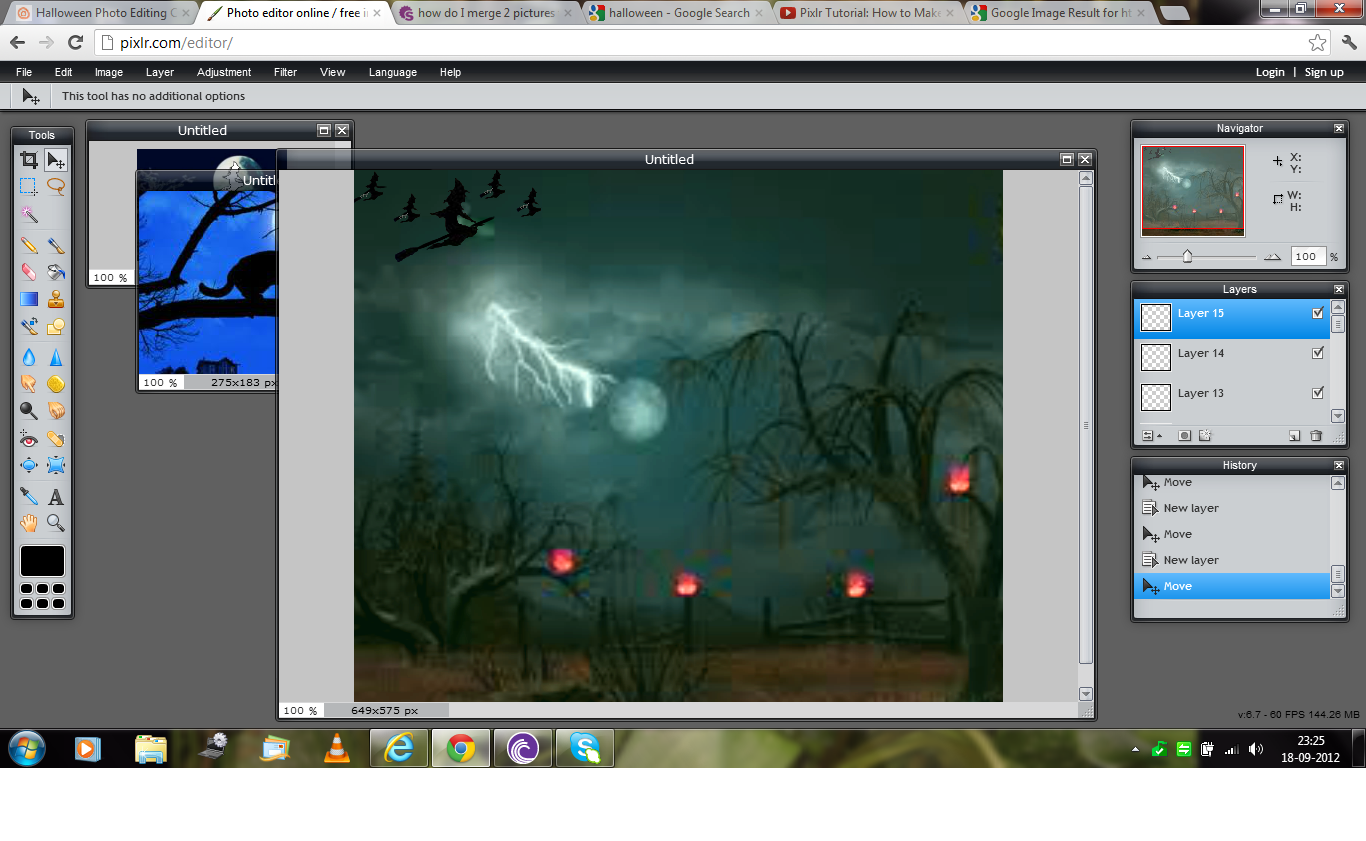Select the Paint Bucket tool
The width and height of the screenshot is (1366, 841).
[x=56, y=272]
